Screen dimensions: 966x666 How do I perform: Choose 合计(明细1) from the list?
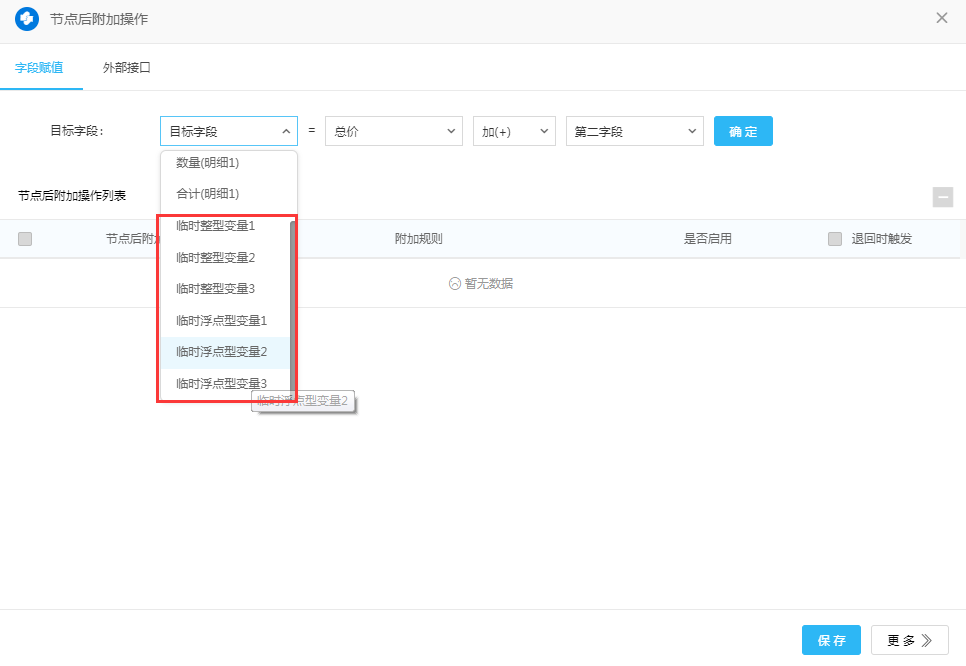point(208,193)
